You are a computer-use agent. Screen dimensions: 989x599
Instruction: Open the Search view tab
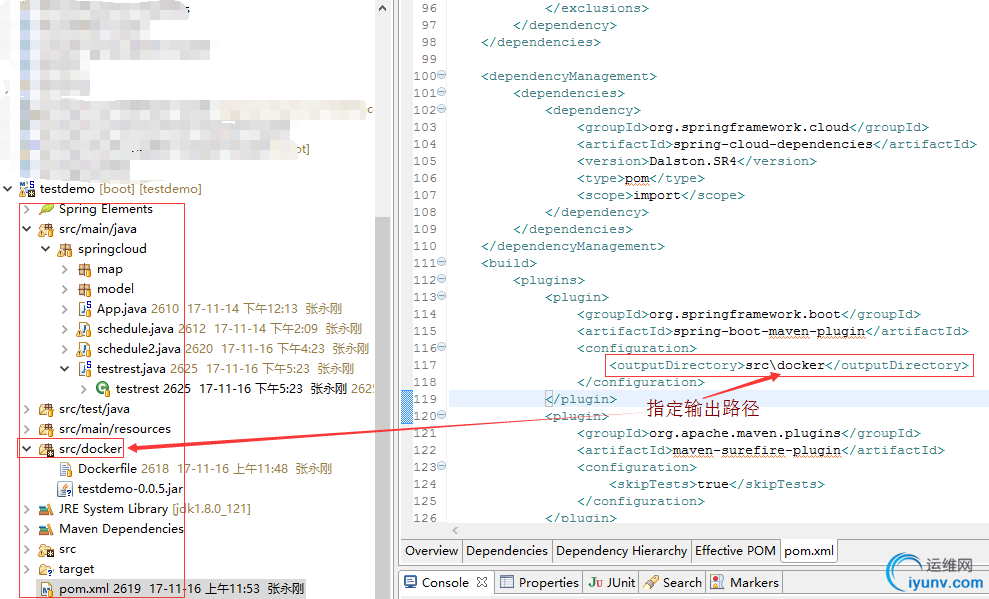[673, 583]
